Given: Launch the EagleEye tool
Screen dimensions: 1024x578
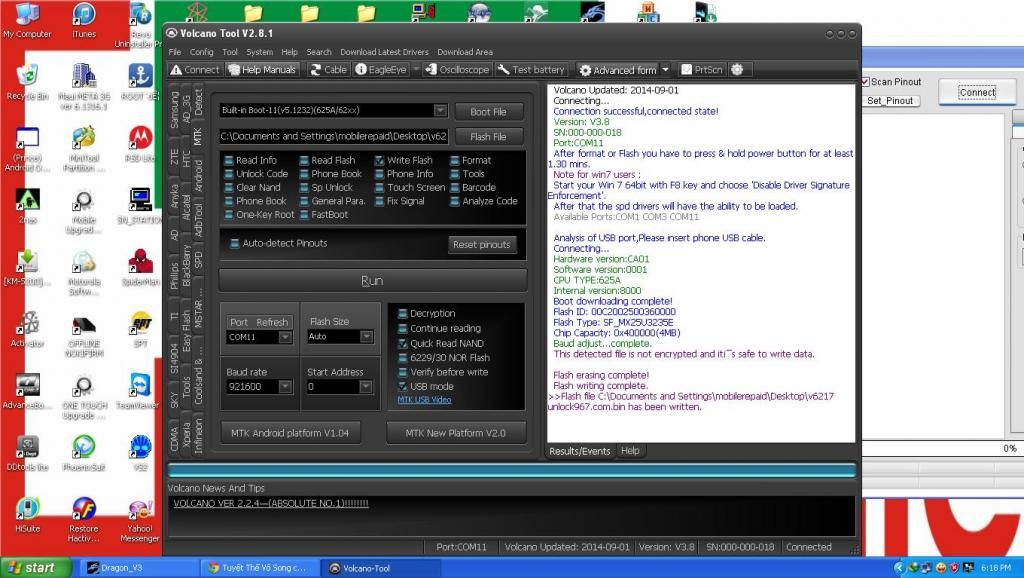Looking at the screenshot, I should click(381, 70).
